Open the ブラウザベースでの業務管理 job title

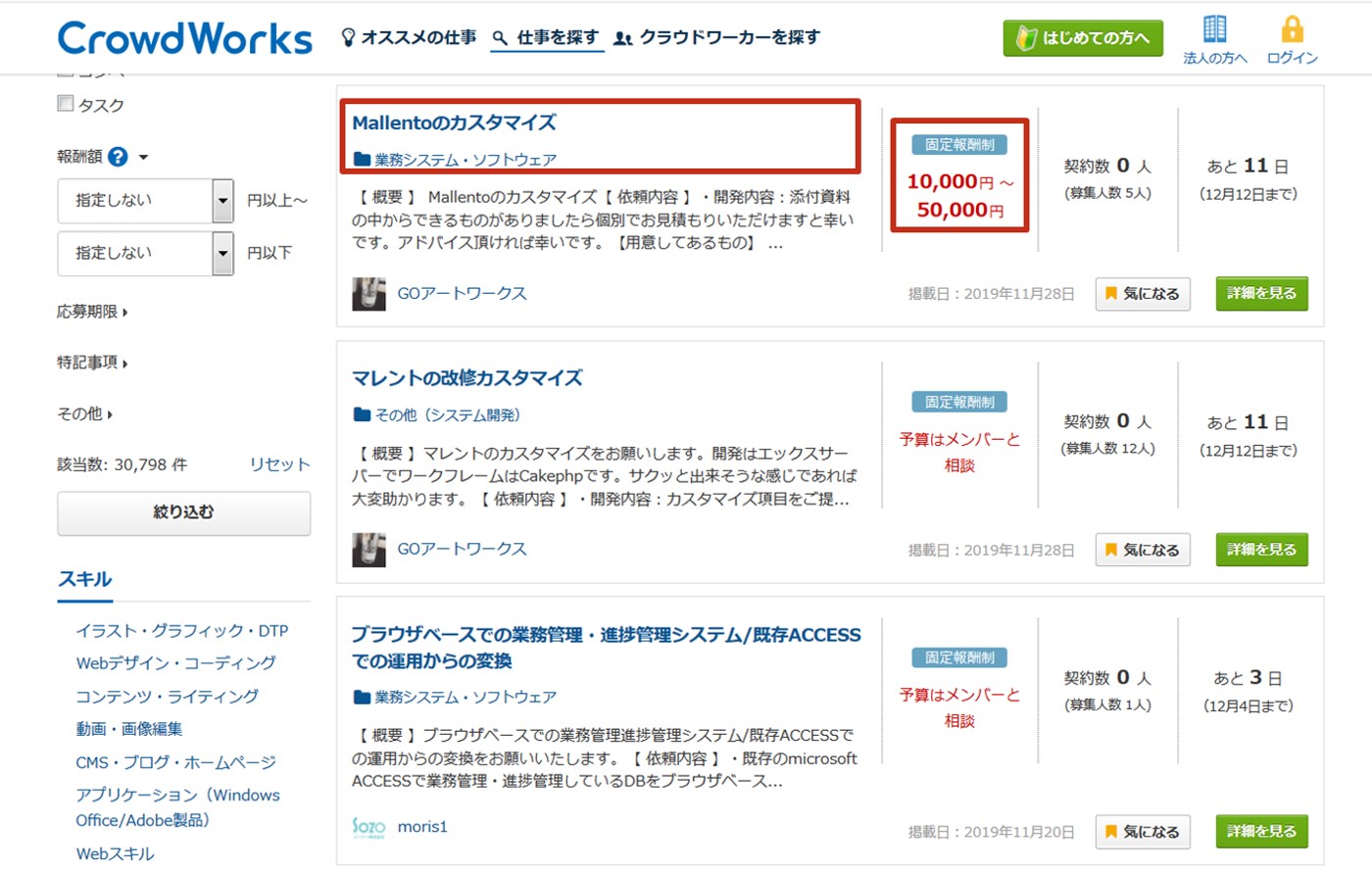pyautogui.click(x=606, y=648)
